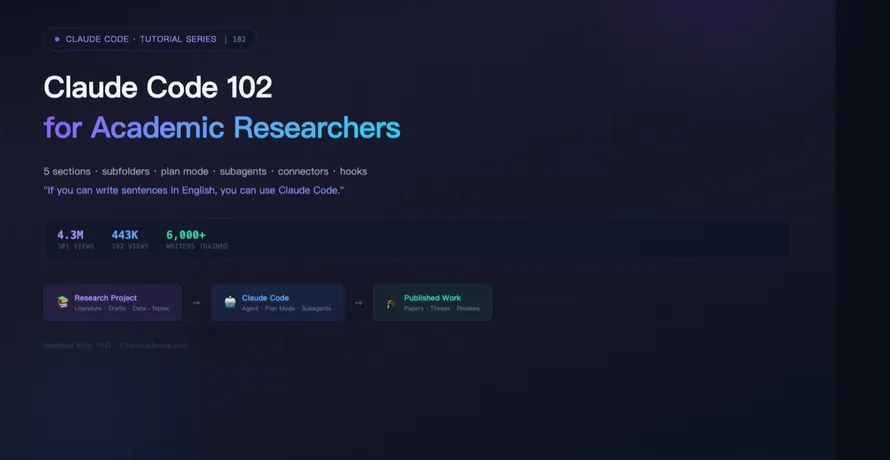Click the quote about writing sentences in English
890x460 pixels.
[194, 190]
